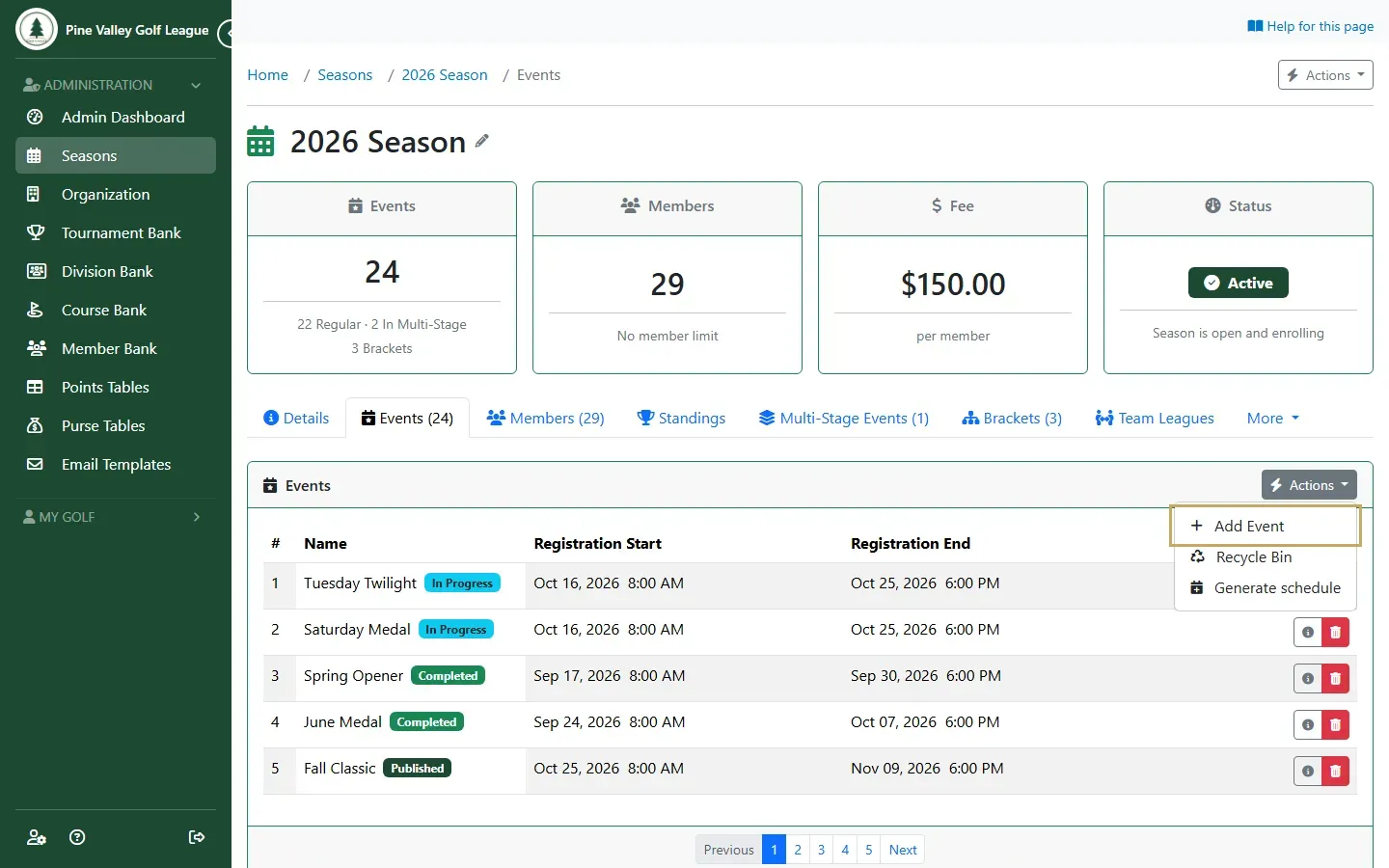The height and width of the screenshot is (868, 1389).
Task: Go to Tournament Bank in sidebar
Action: pyautogui.click(x=116, y=232)
